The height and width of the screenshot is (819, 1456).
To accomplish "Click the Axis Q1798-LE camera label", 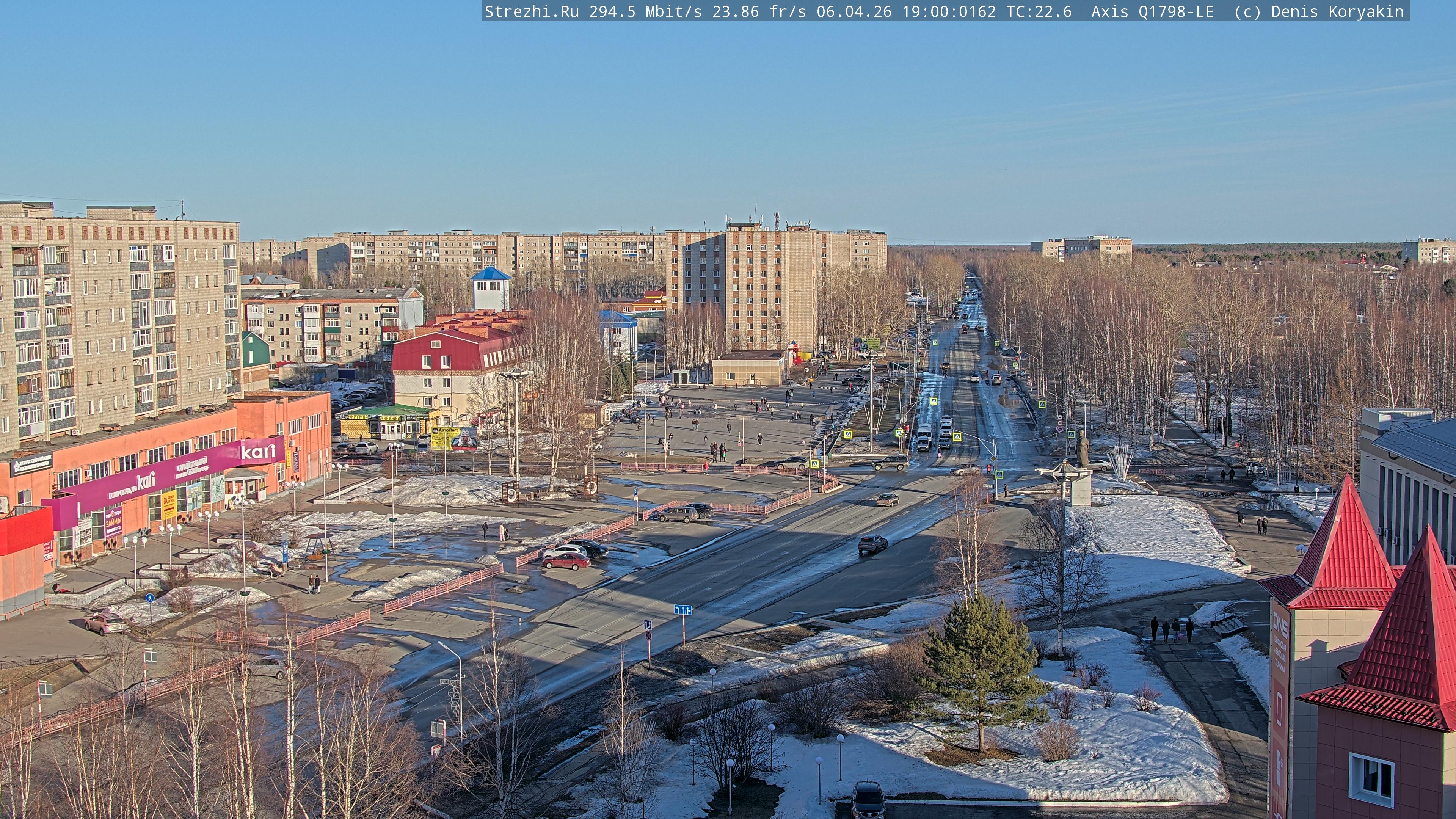I will click(x=1153, y=11).
